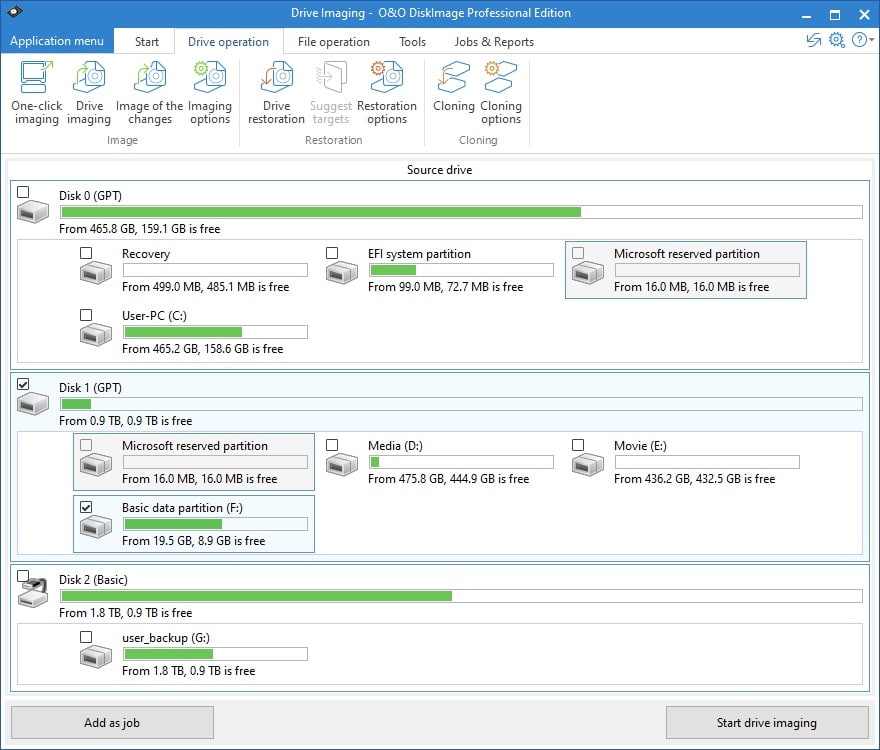Screen dimensions: 880x750
Task: Select the Media (D:) partition icon
Action: coord(341,464)
